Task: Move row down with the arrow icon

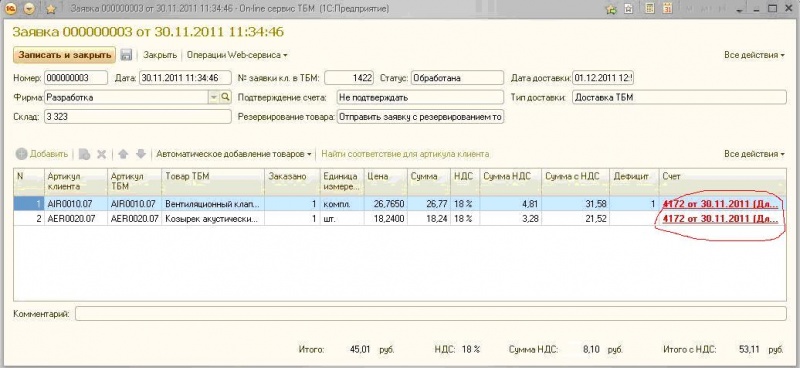Action: [x=141, y=154]
